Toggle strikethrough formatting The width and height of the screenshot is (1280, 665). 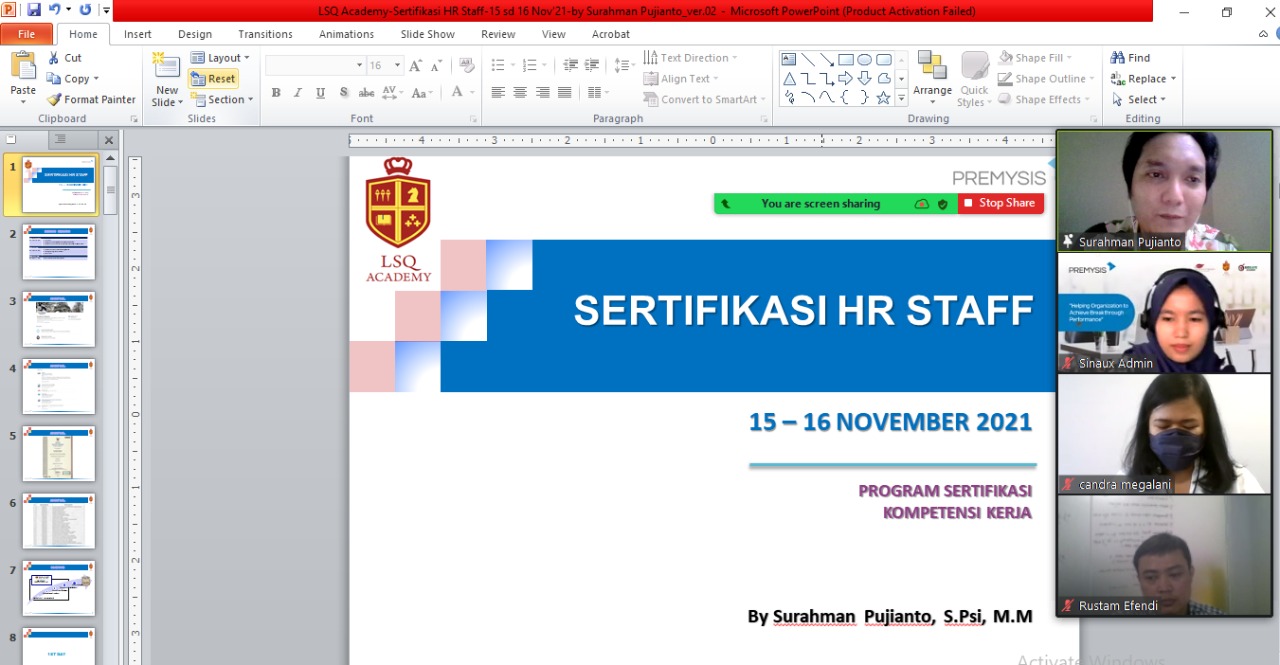pyautogui.click(x=366, y=93)
